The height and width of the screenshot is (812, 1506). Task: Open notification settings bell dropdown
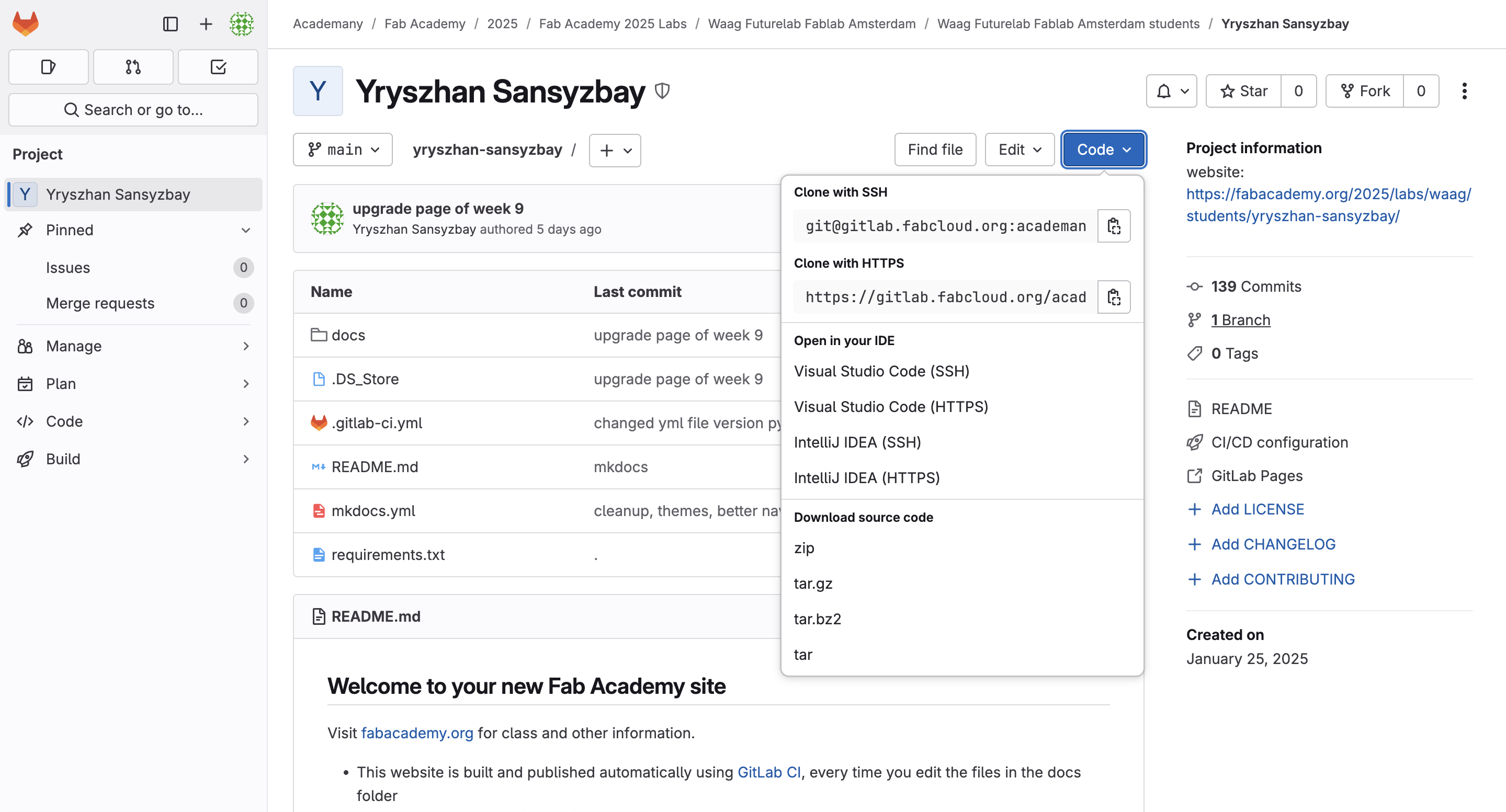click(1172, 91)
